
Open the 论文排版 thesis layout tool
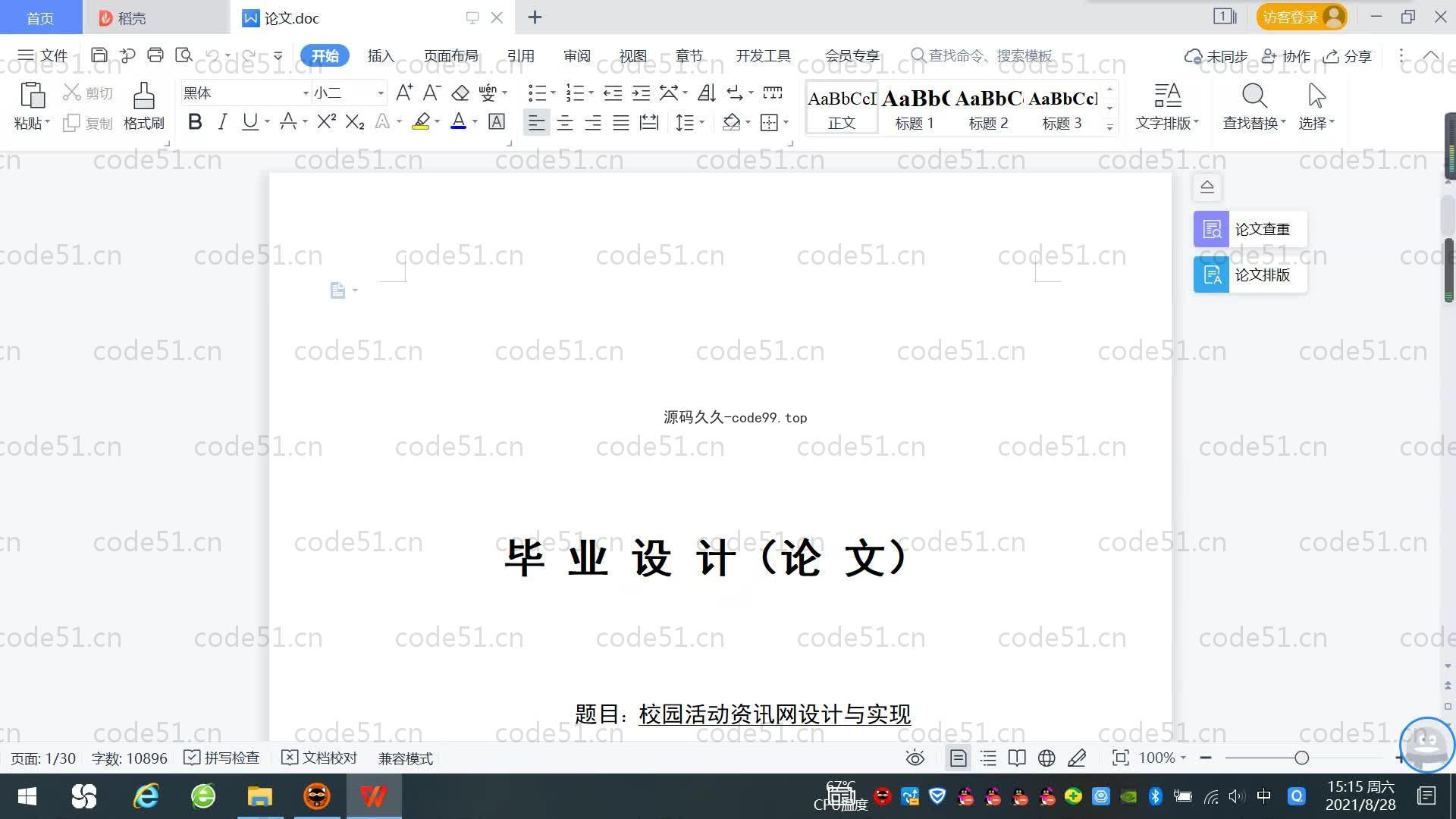pyautogui.click(x=1250, y=275)
